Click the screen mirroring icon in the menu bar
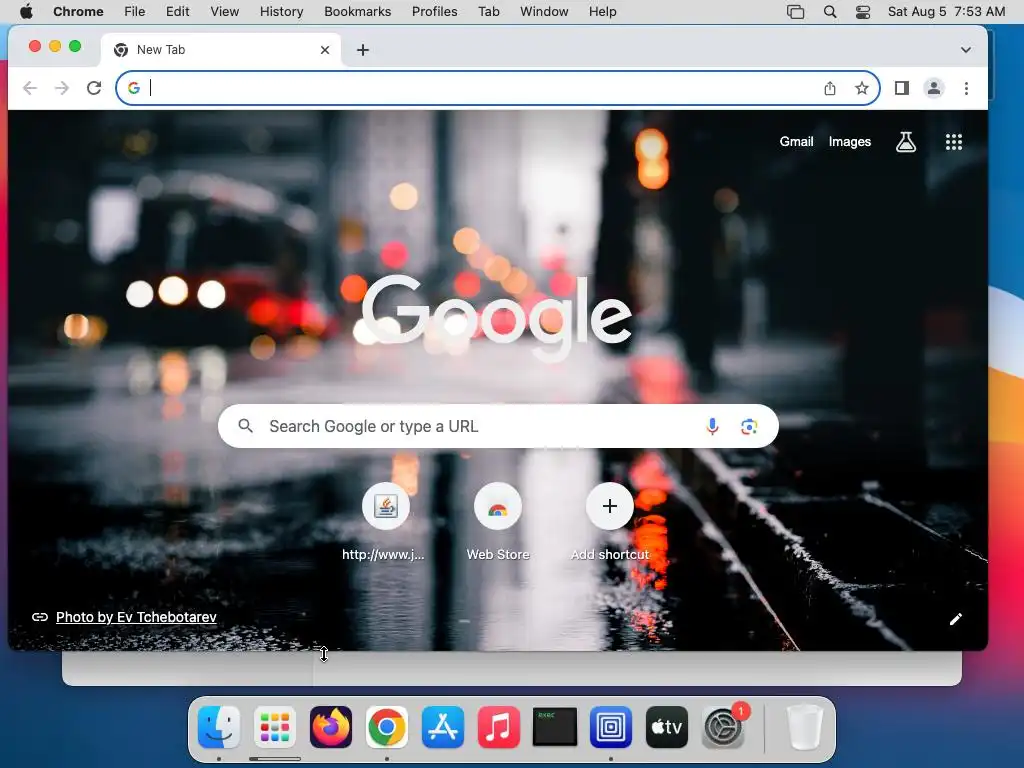 [795, 12]
